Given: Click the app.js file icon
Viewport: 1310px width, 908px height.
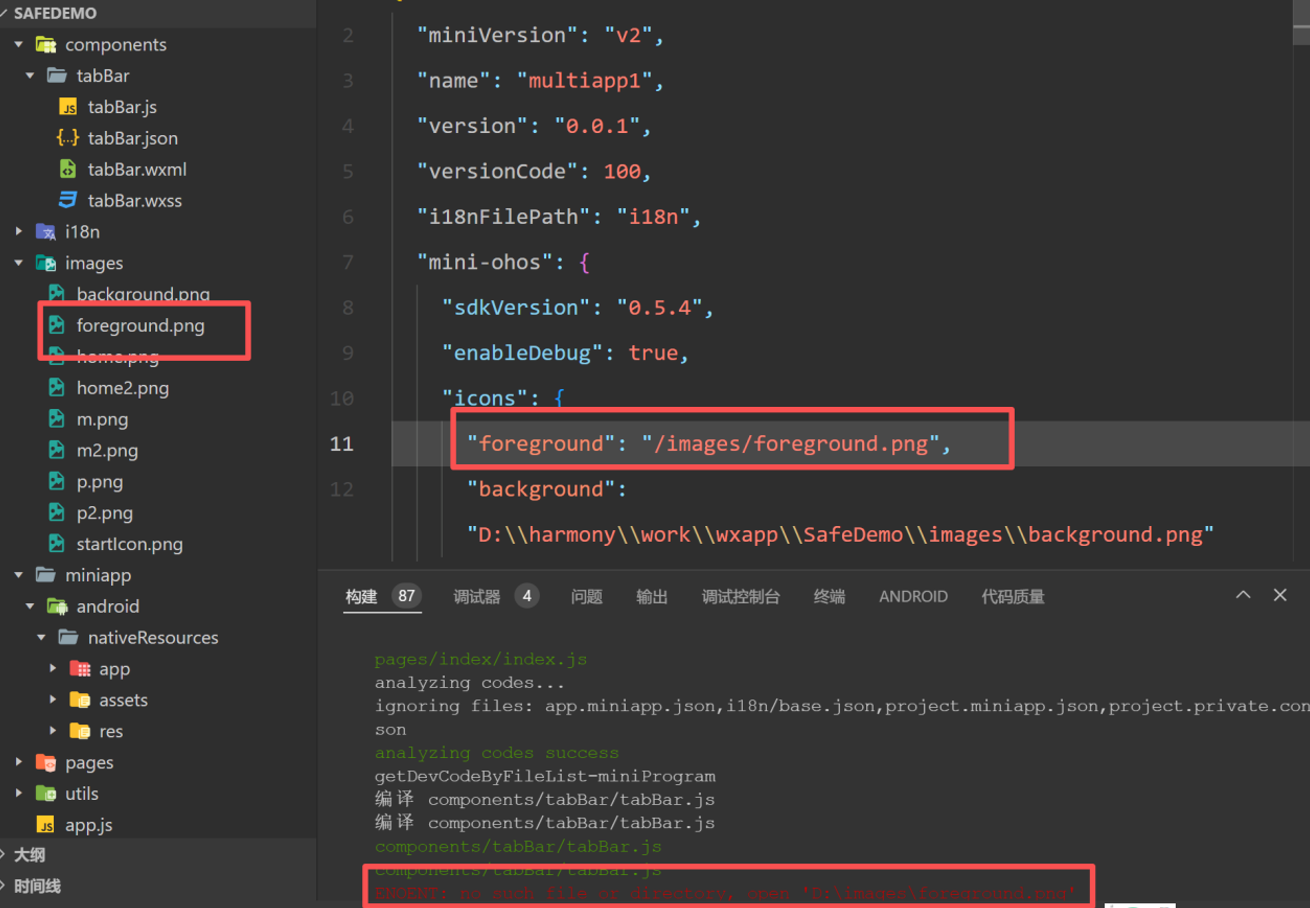Looking at the screenshot, I should 46,825.
